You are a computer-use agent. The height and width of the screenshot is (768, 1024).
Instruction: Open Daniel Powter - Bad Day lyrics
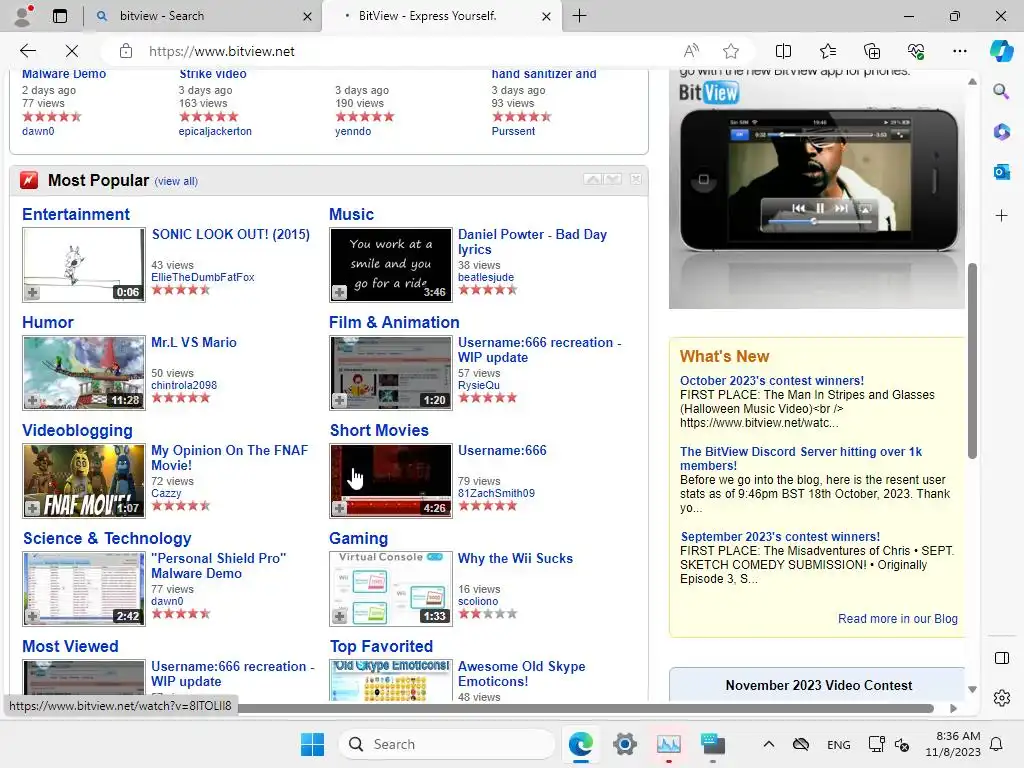(532, 242)
